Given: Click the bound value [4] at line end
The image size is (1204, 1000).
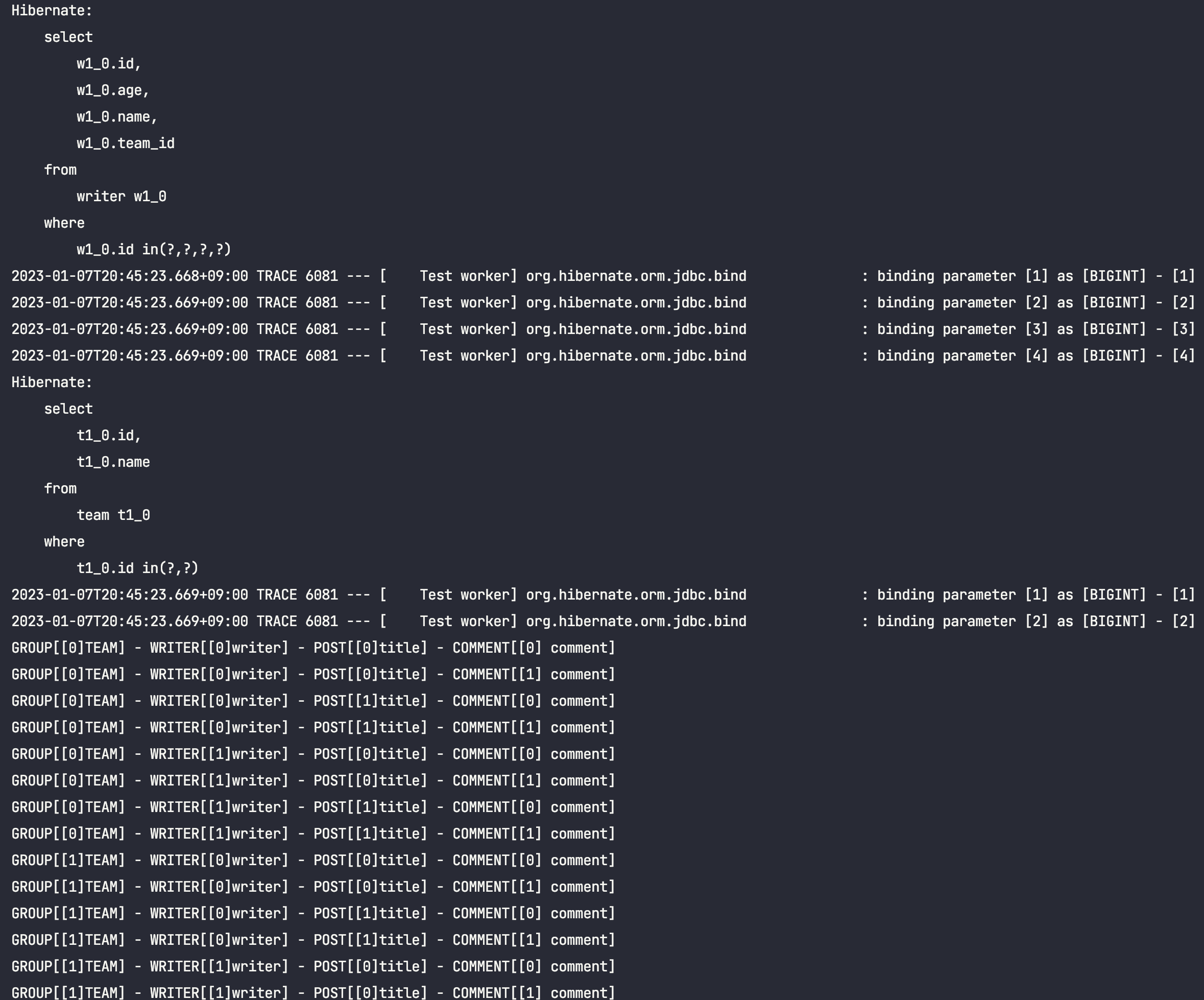Looking at the screenshot, I should [1184, 356].
